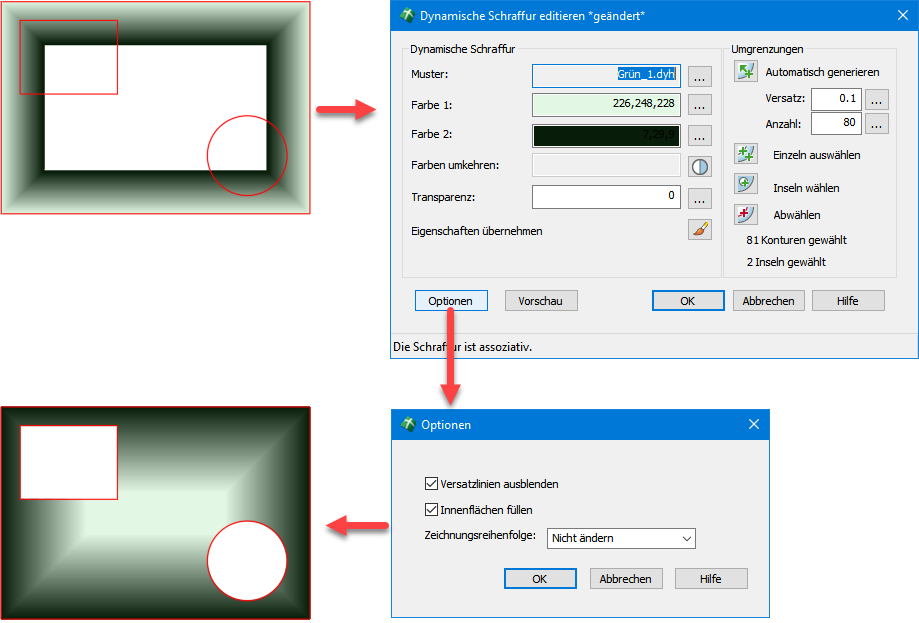Click the Inseln wählen icon

tap(746, 184)
